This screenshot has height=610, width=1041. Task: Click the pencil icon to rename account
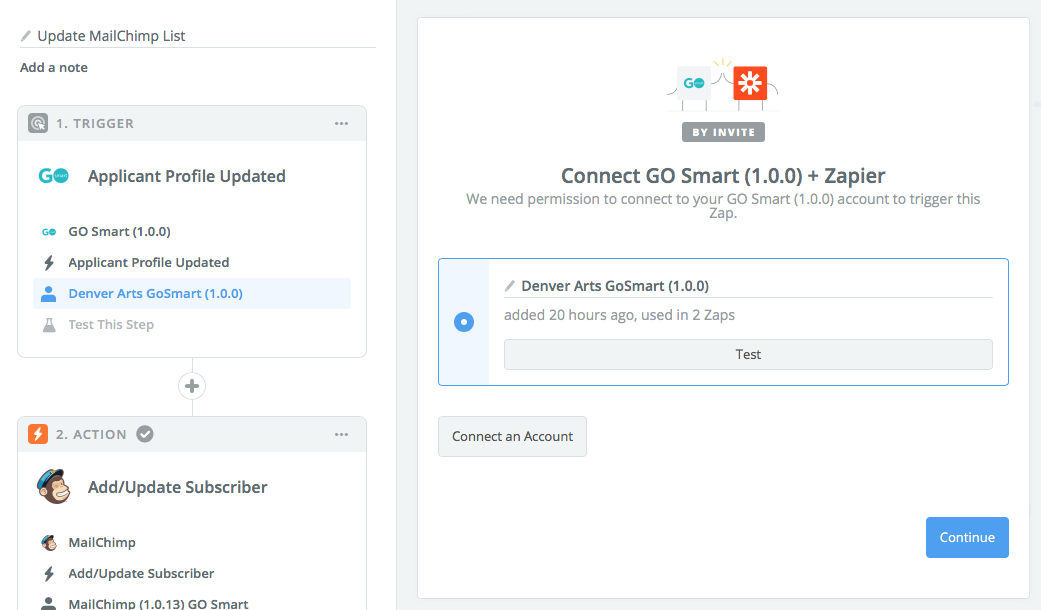coord(510,286)
